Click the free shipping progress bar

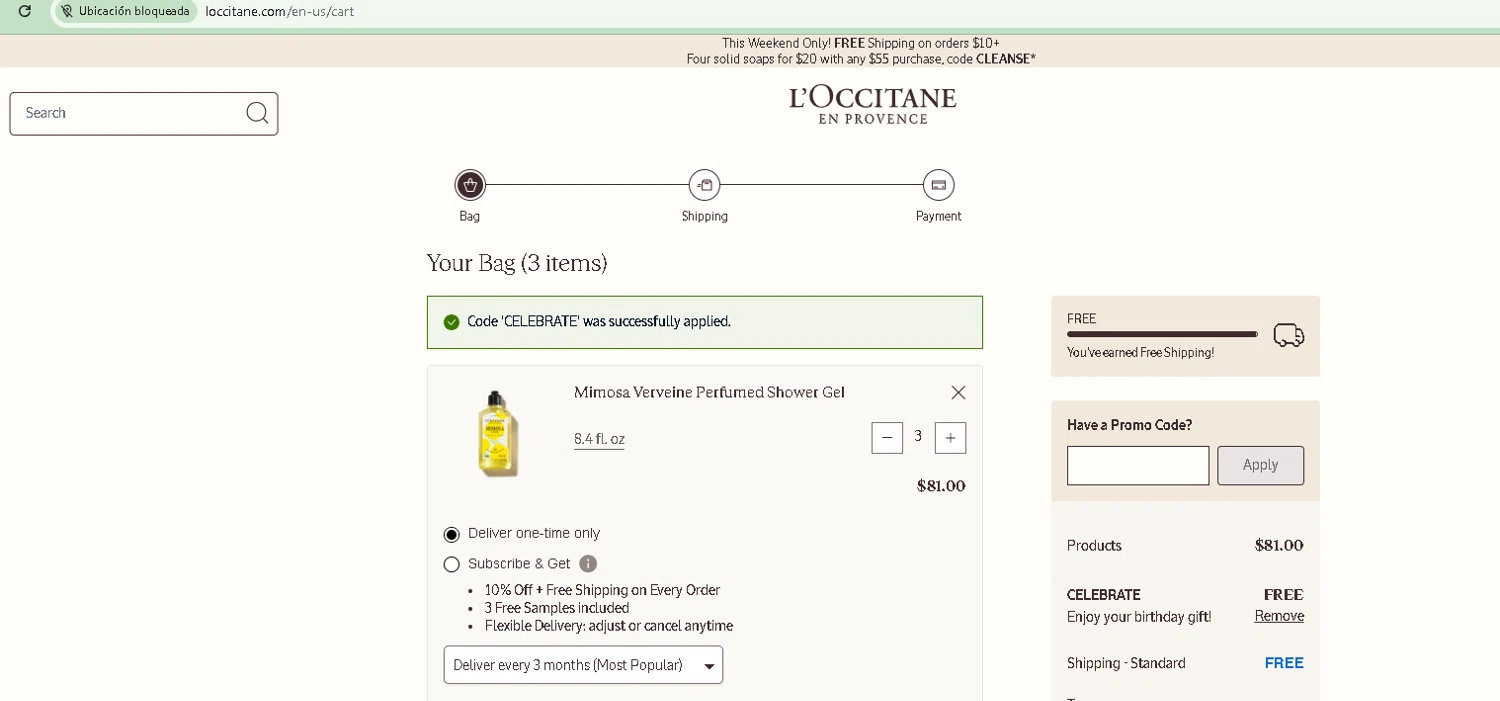(1162, 334)
